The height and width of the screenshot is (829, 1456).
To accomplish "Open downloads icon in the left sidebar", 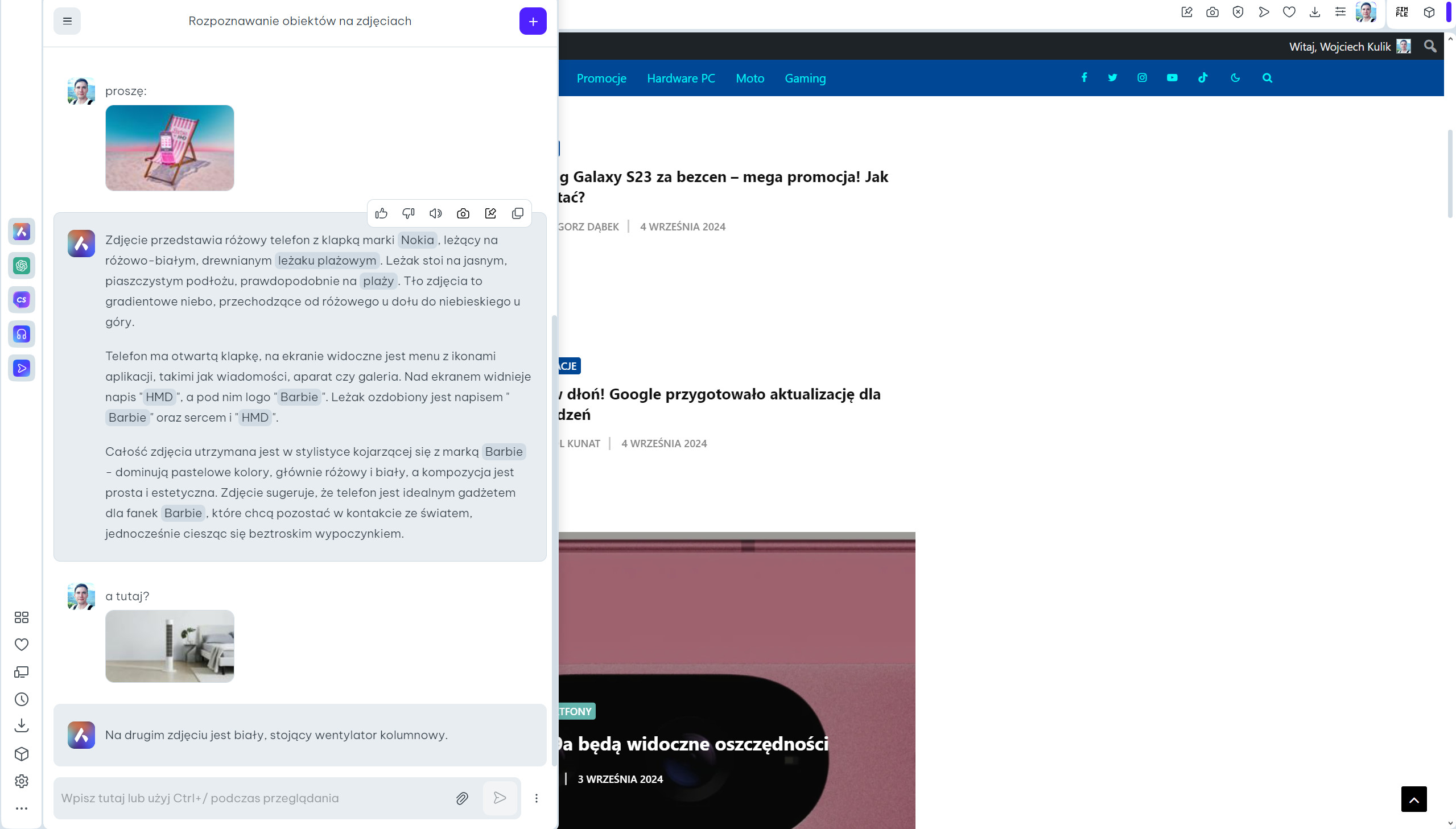I will point(22,726).
